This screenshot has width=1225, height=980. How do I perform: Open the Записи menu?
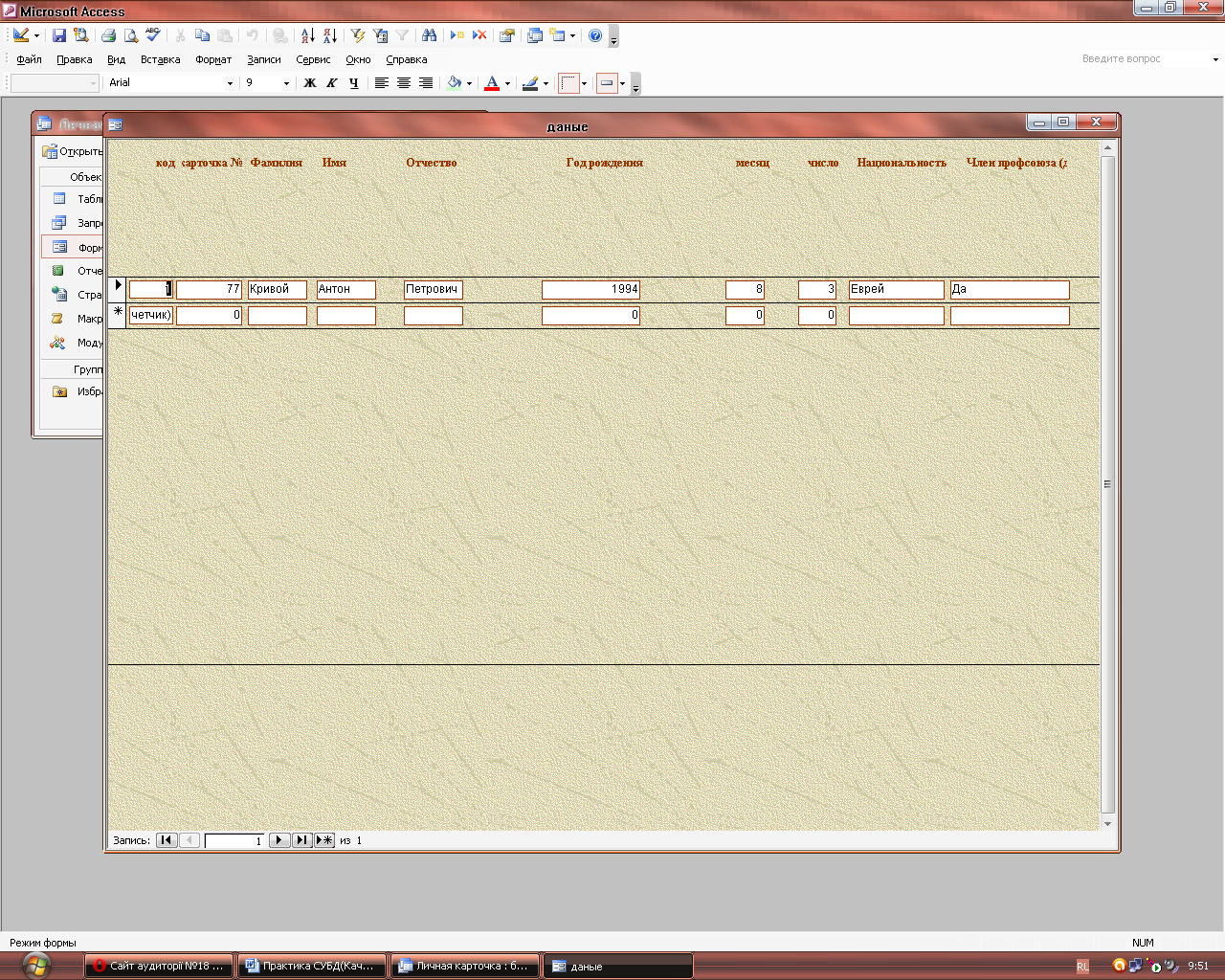coord(264,59)
